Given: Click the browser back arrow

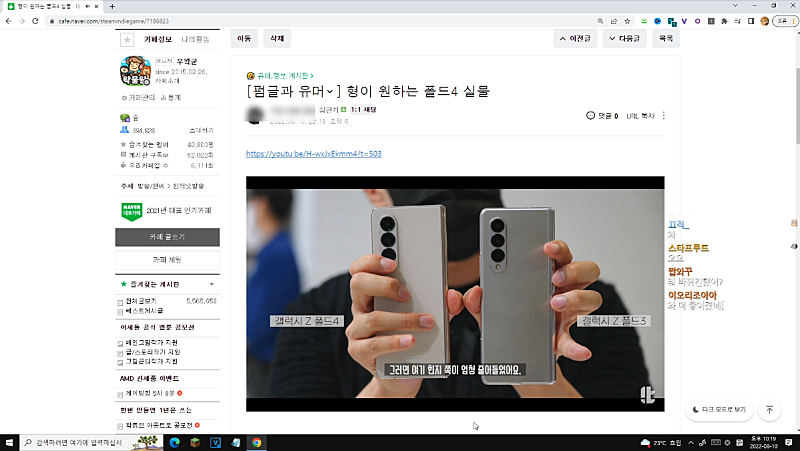Looking at the screenshot, I should [8, 21].
